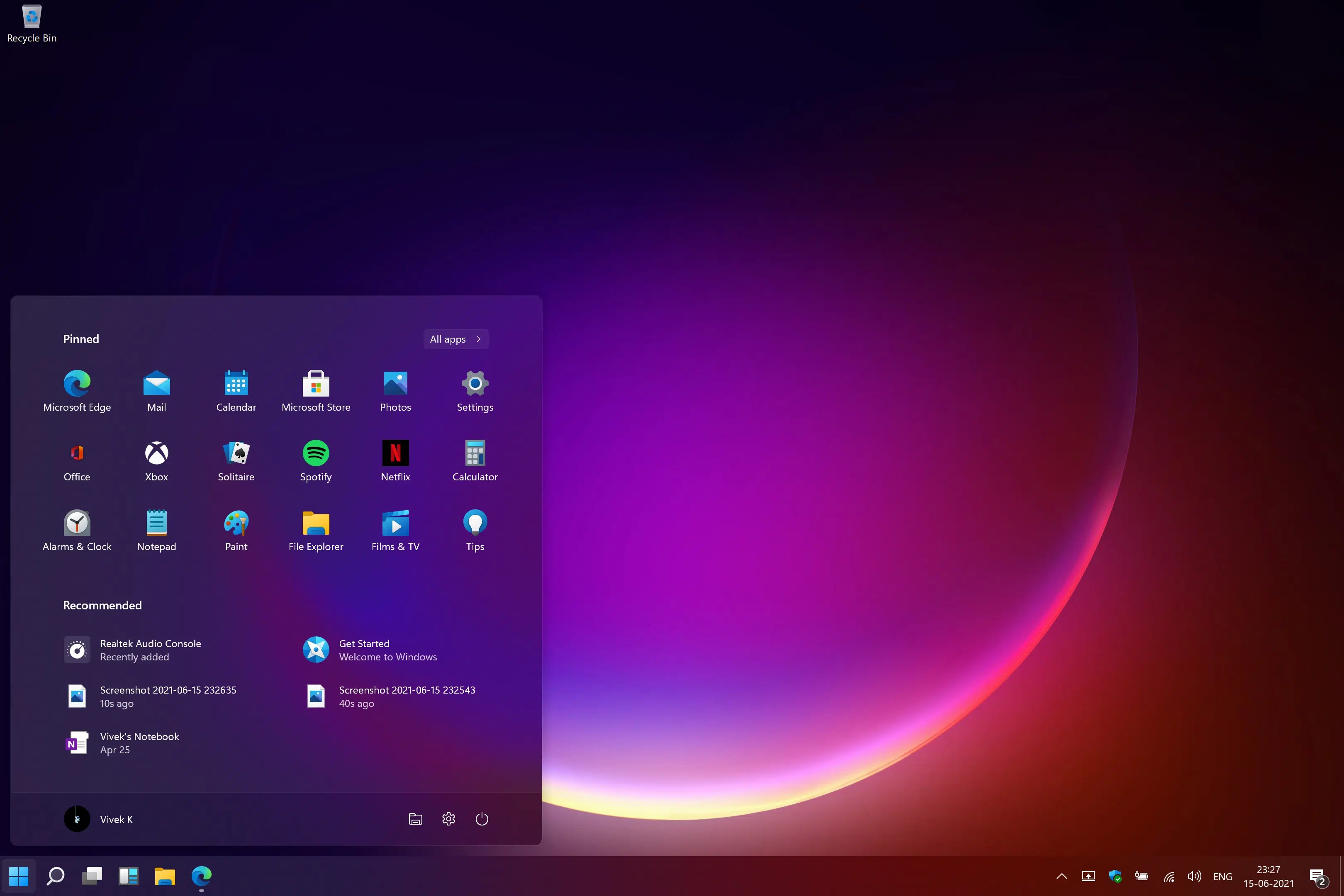The image size is (1344, 896).
Task: Click the gear icon in Start footer
Action: coord(448,819)
